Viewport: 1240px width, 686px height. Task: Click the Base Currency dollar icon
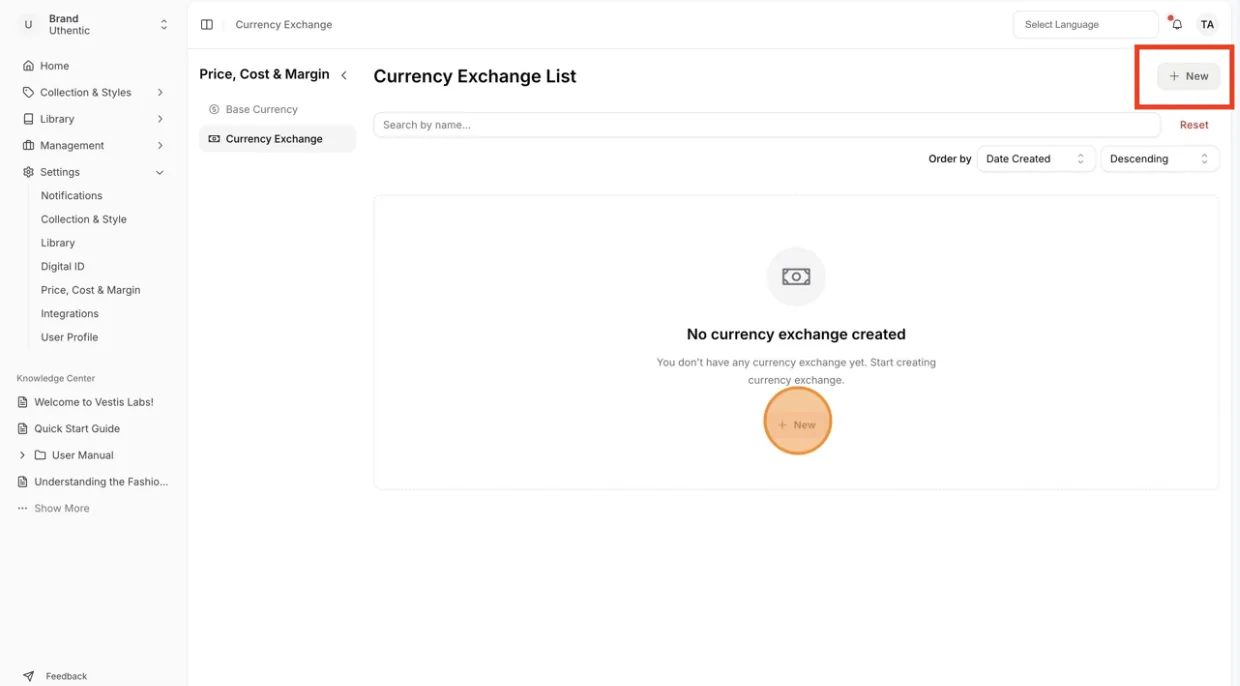(214, 109)
